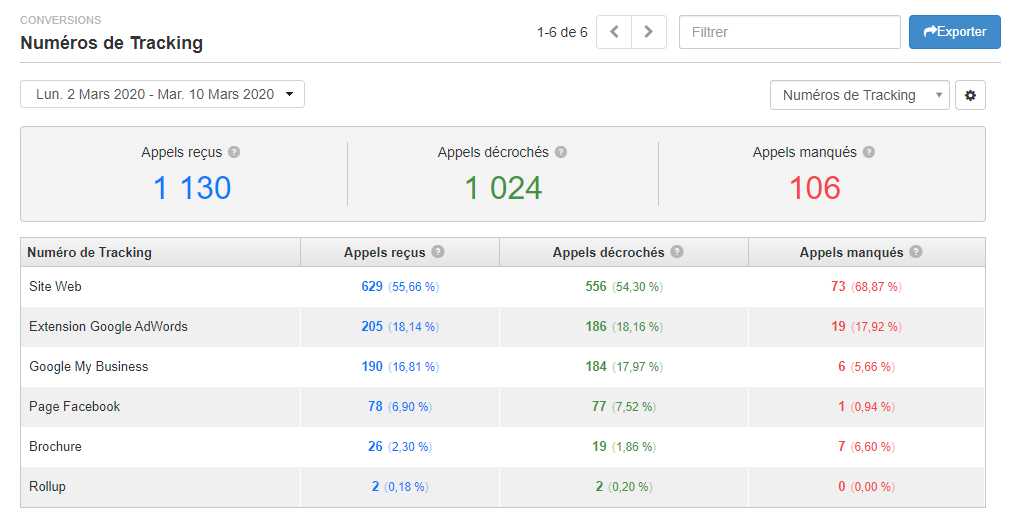This screenshot has height=531, width=1020.
Task: Select the Rollup row label
Action: (47, 486)
